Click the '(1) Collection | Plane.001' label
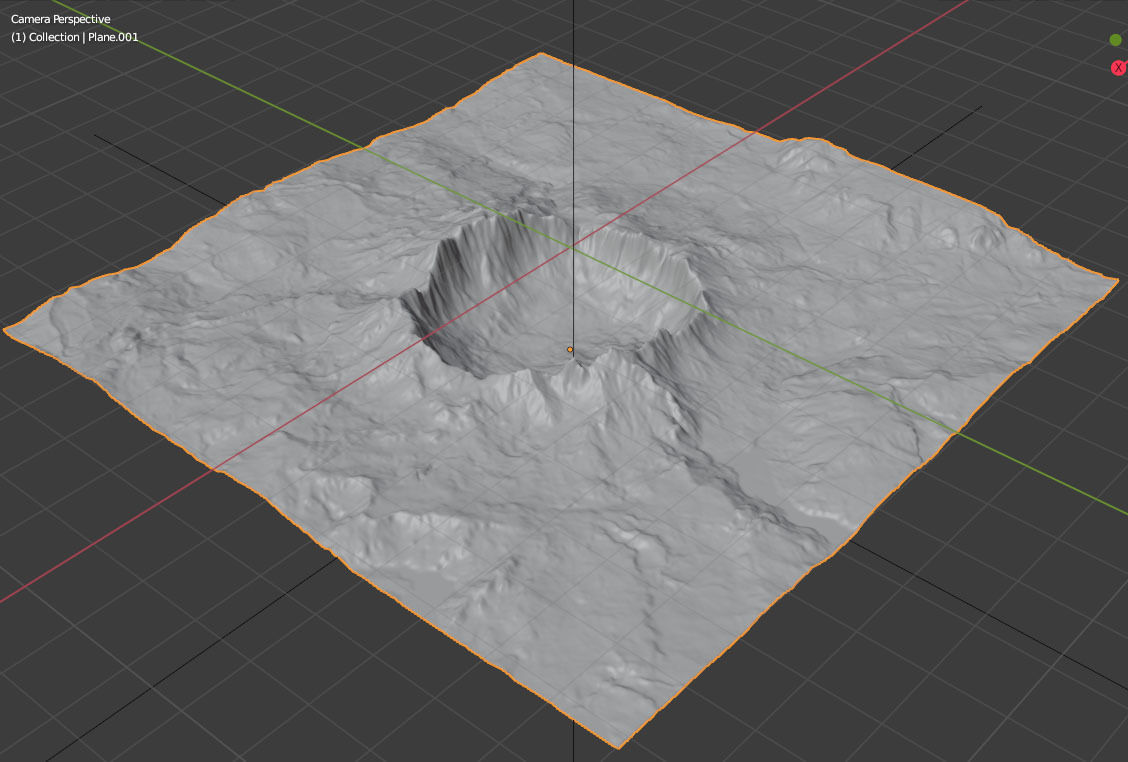Image resolution: width=1128 pixels, height=762 pixels. click(75, 37)
